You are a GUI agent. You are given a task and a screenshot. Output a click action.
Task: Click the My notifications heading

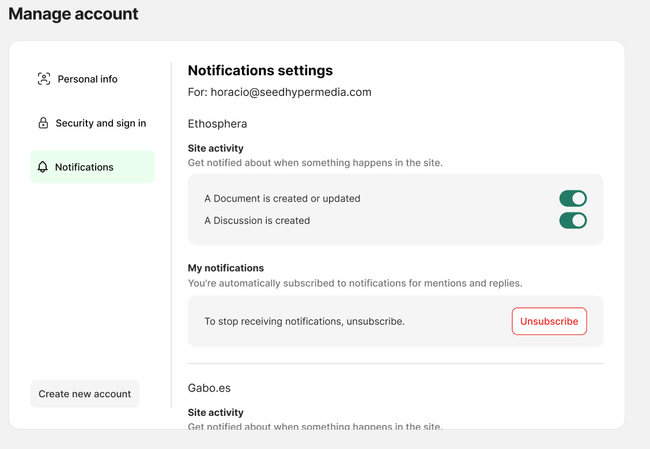226,268
